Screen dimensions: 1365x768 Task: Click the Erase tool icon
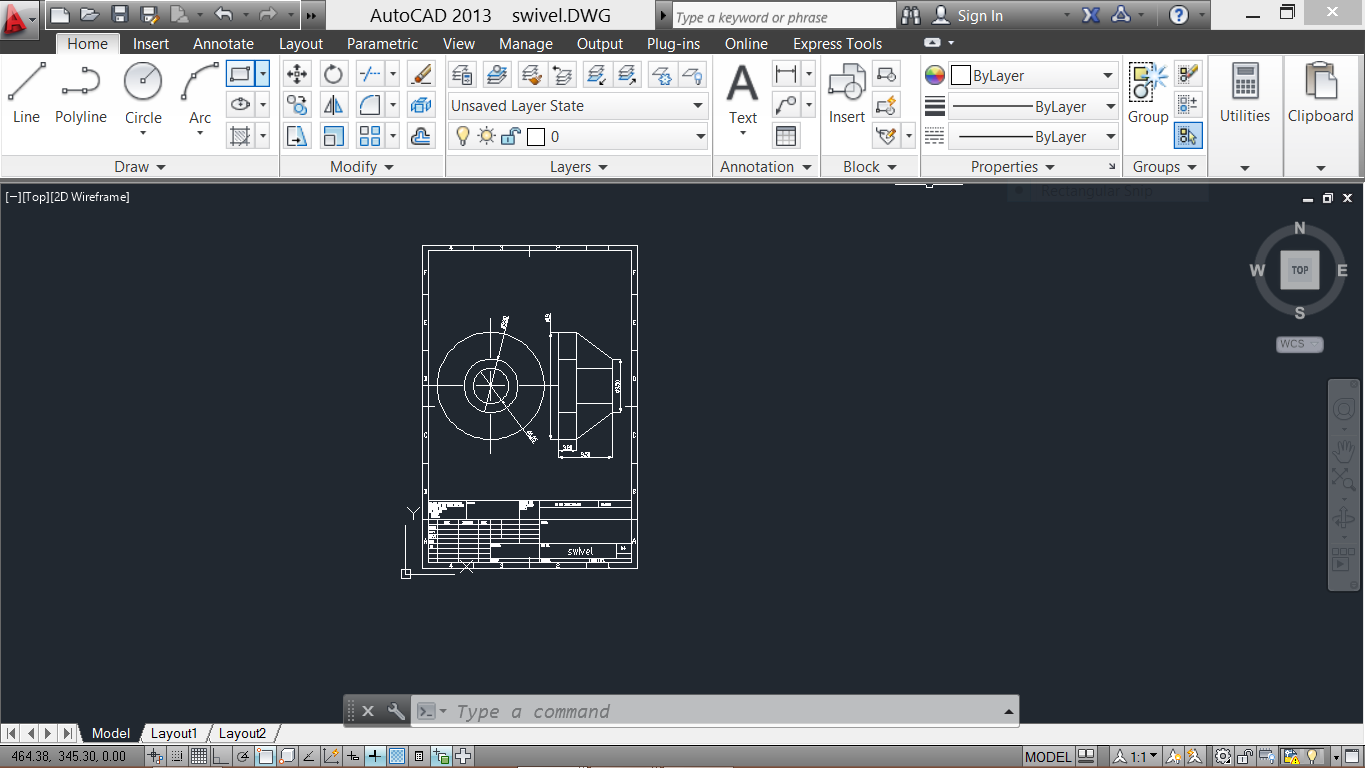(x=421, y=74)
